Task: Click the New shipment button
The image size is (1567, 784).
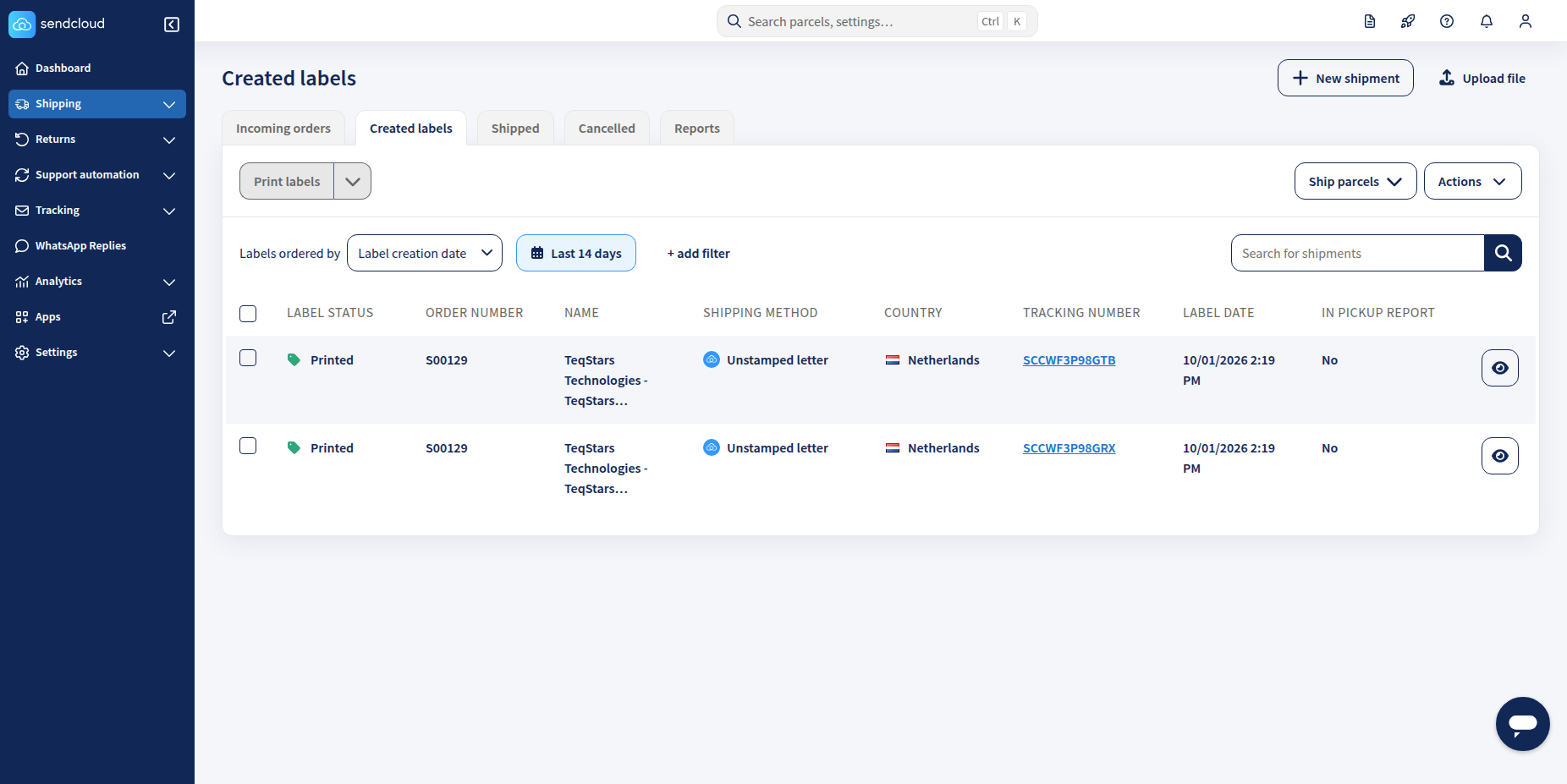Action: coord(1345,78)
